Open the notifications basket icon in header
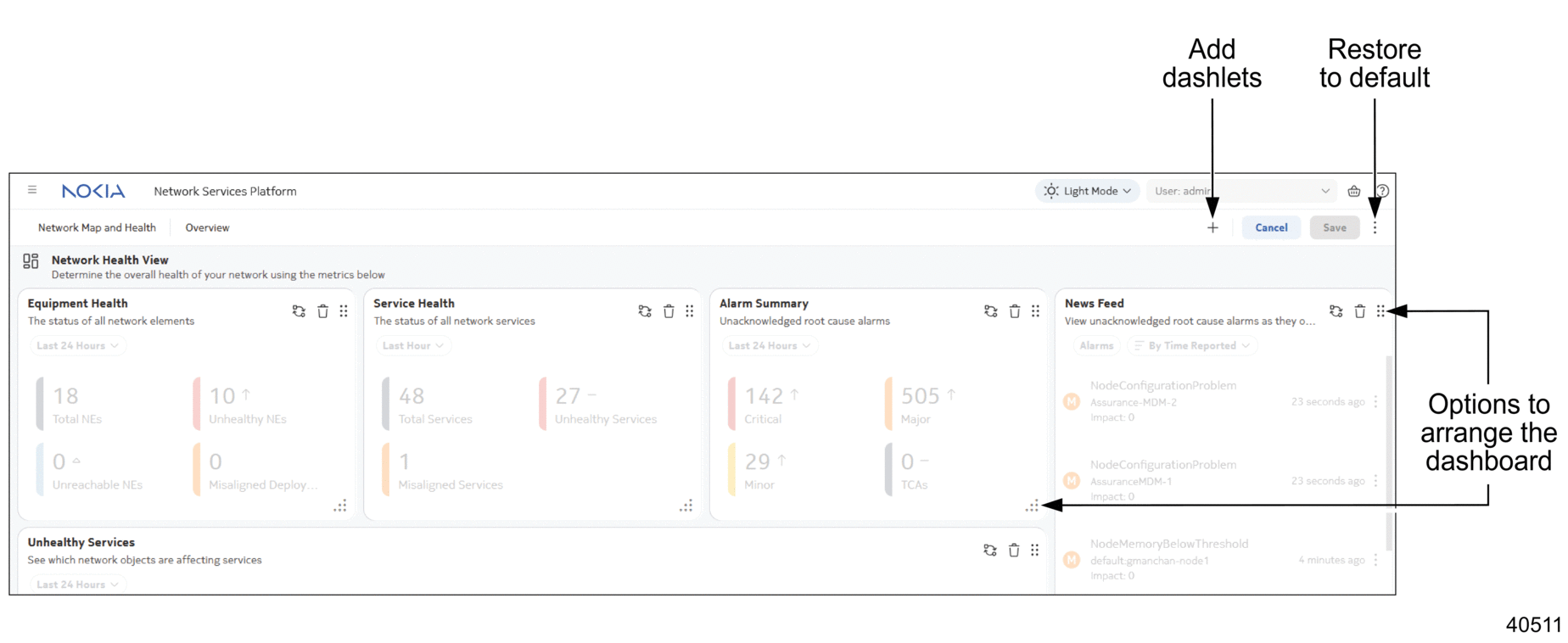 tap(1354, 191)
